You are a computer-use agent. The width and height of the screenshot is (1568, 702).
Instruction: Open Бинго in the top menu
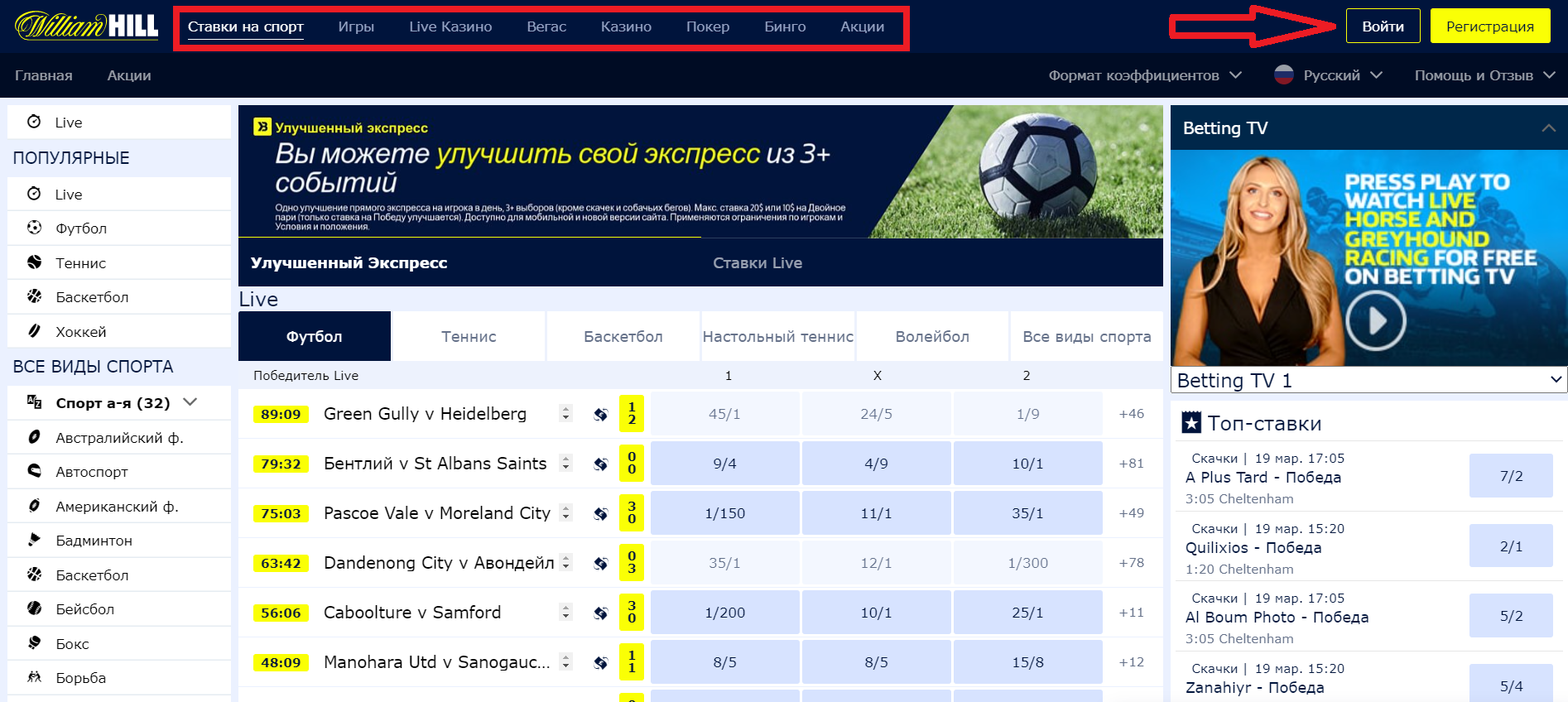785,26
